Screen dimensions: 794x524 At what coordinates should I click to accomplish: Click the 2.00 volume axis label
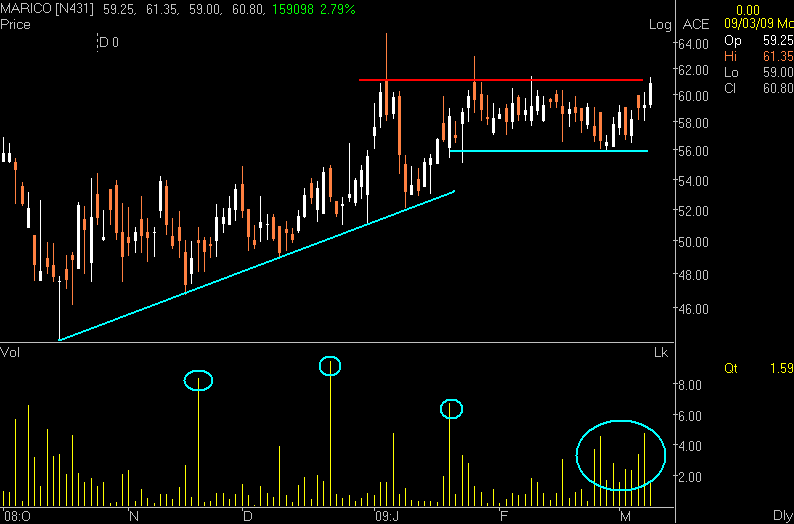pos(690,477)
